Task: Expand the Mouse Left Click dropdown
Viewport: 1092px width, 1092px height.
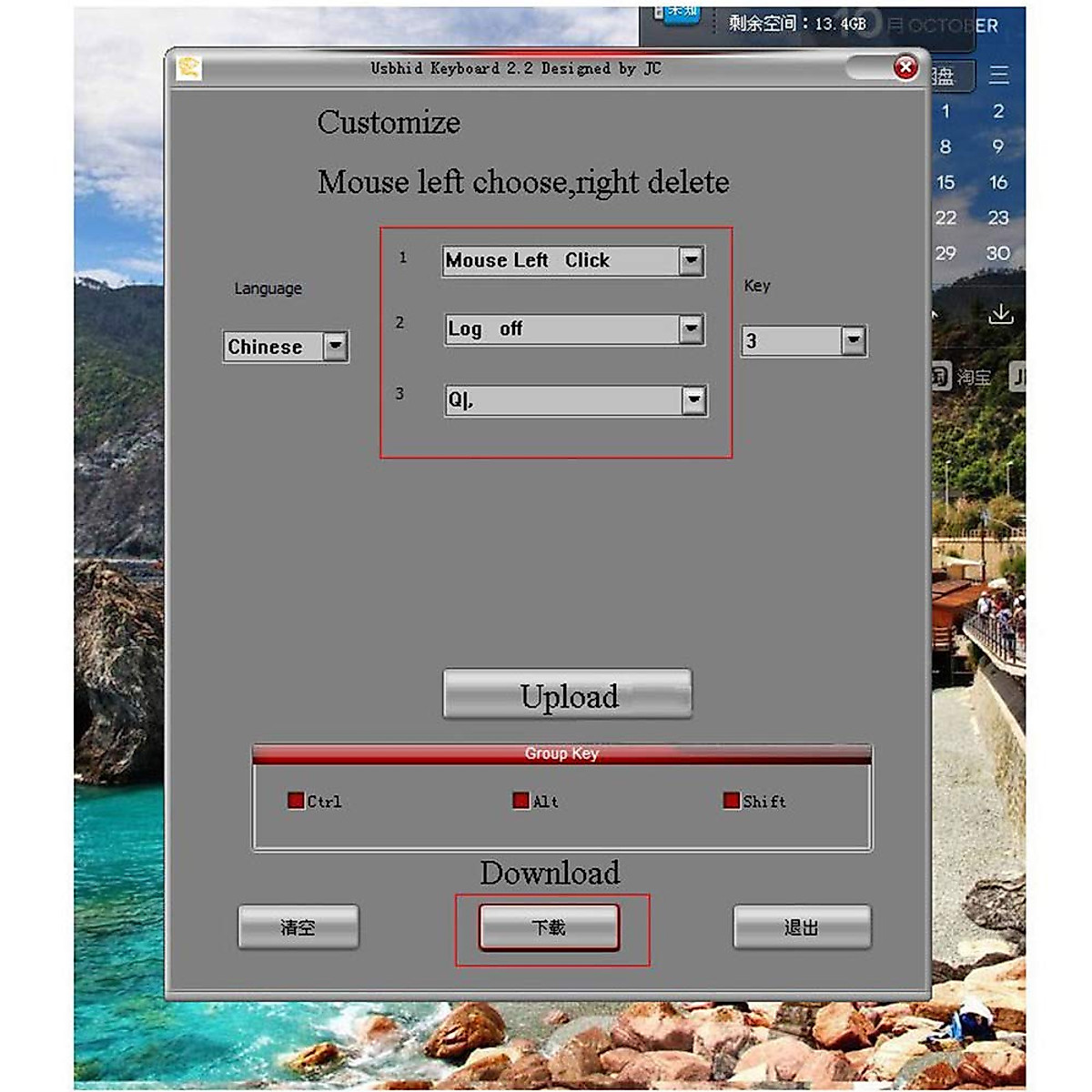Action: pyautogui.click(x=692, y=261)
